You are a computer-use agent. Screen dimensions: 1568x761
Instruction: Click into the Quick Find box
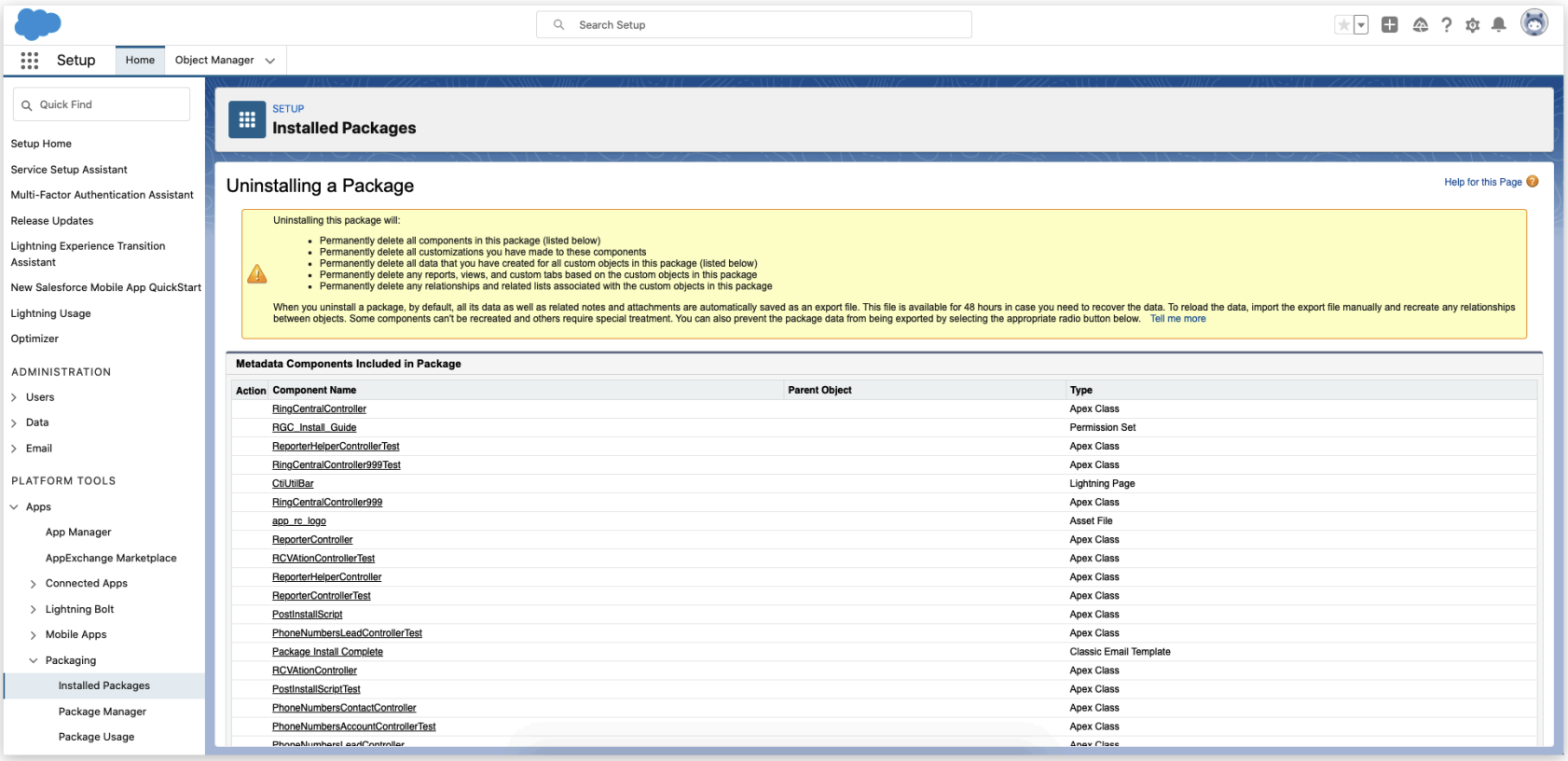pyautogui.click(x=102, y=104)
